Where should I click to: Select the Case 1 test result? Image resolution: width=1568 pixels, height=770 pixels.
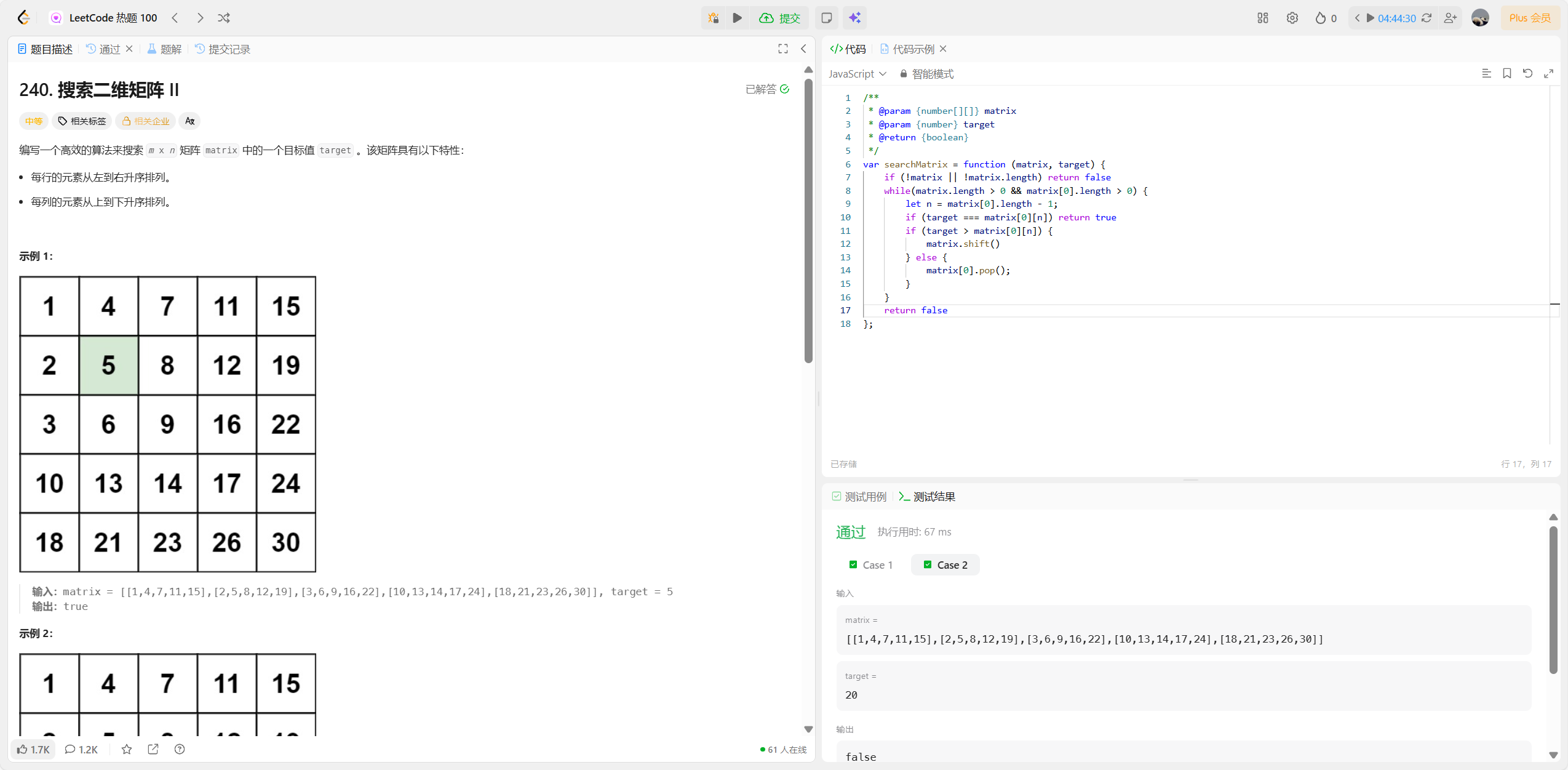point(870,564)
